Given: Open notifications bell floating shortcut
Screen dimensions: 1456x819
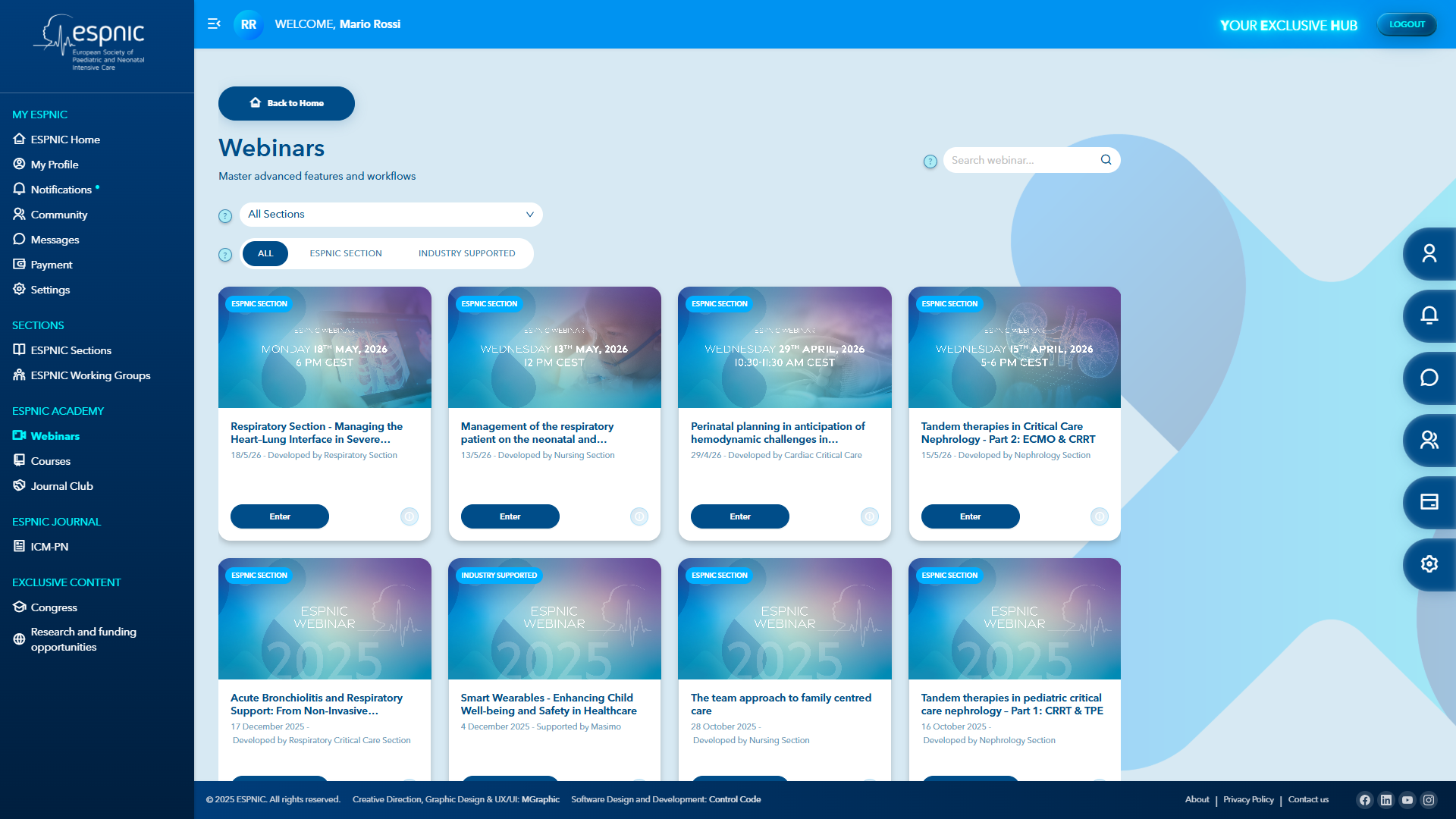Looking at the screenshot, I should (1429, 315).
